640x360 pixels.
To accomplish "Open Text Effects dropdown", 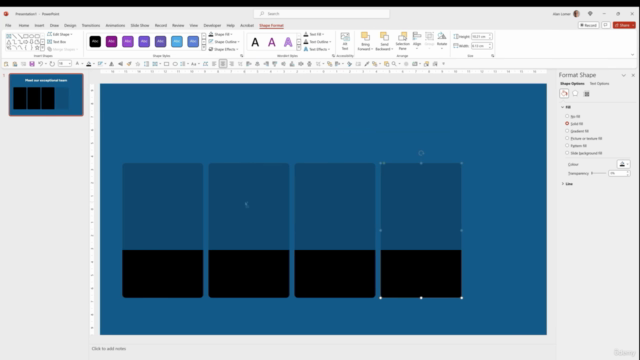I will click(316, 49).
